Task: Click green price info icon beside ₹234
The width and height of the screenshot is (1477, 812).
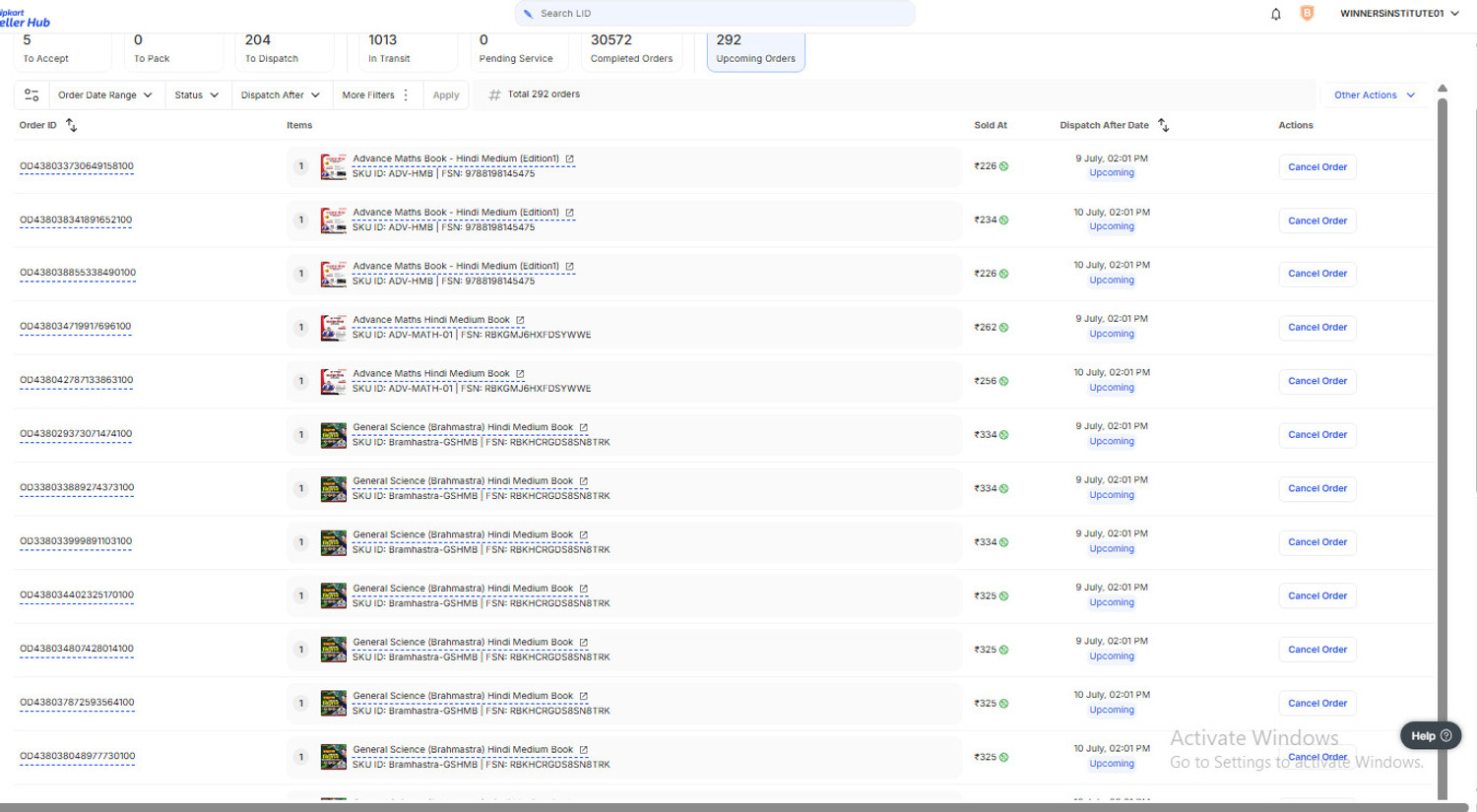Action: pos(1003,220)
